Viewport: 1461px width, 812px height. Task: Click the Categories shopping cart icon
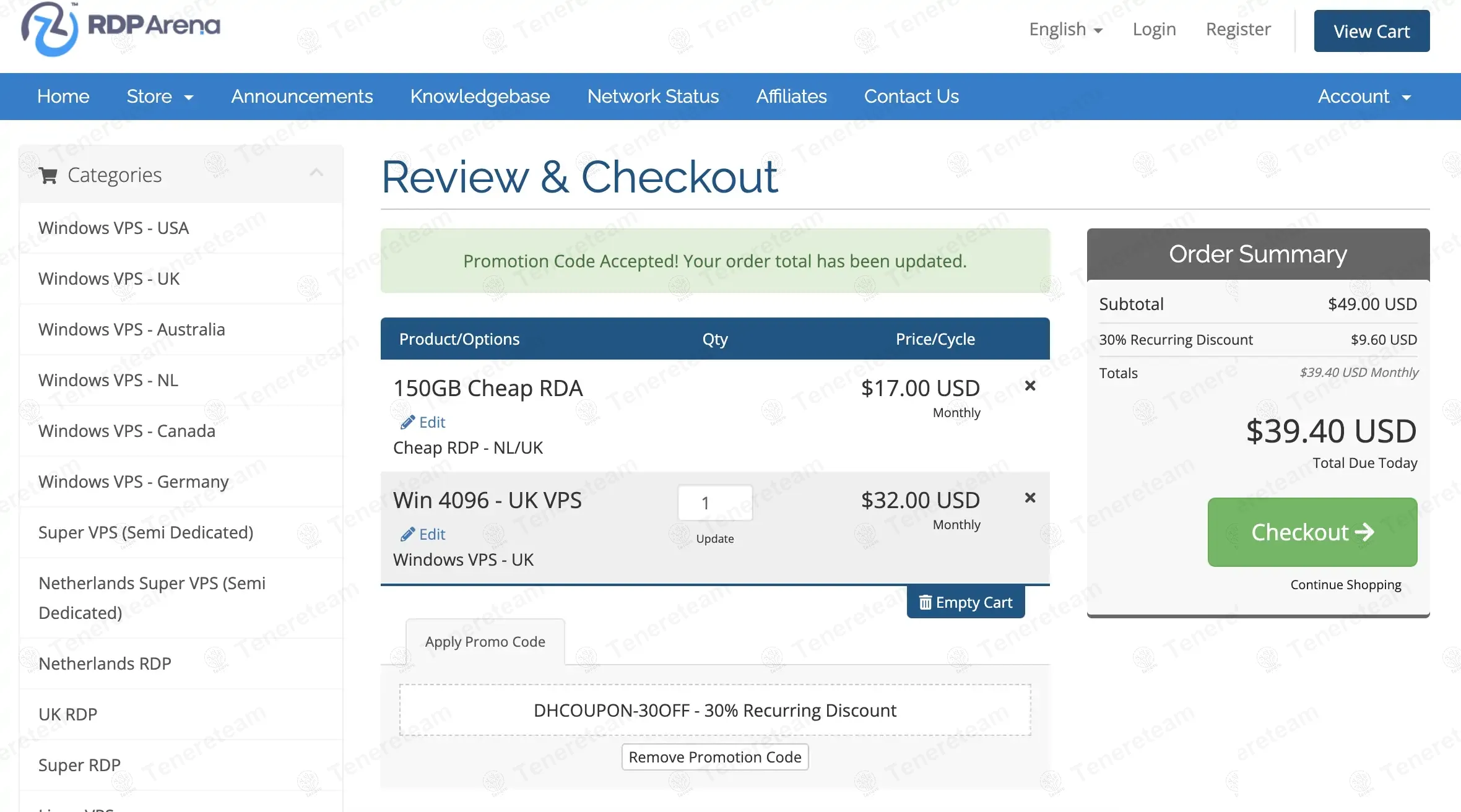[48, 176]
